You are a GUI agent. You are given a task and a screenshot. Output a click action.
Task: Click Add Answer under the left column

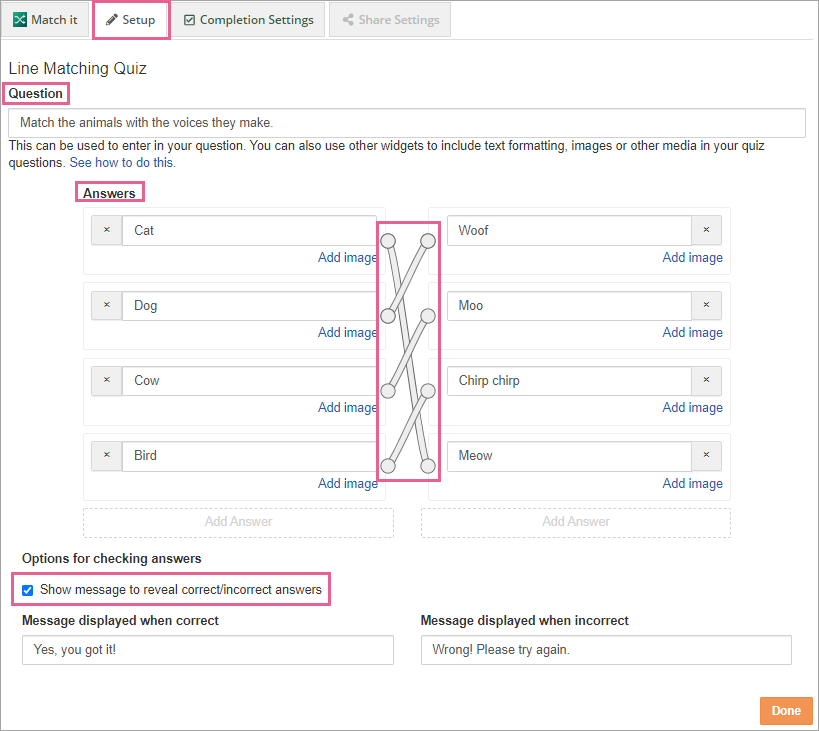[x=238, y=522]
